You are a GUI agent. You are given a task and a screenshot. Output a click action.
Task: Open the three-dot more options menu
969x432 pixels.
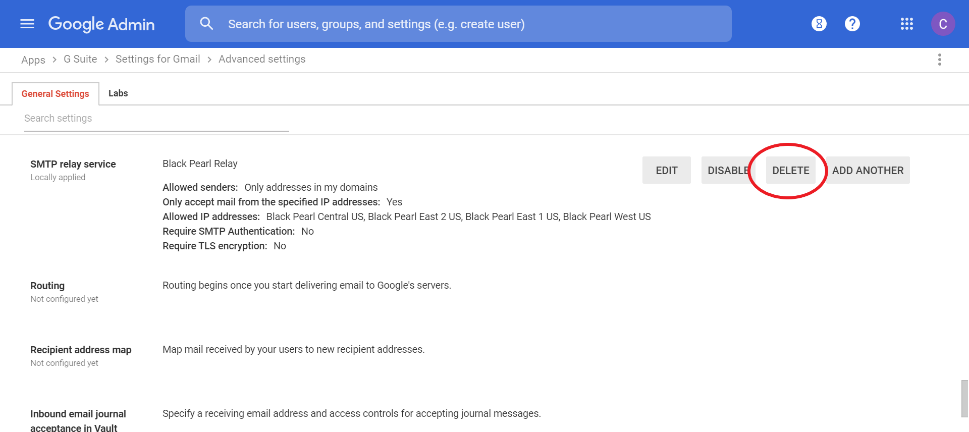pyautogui.click(x=939, y=59)
